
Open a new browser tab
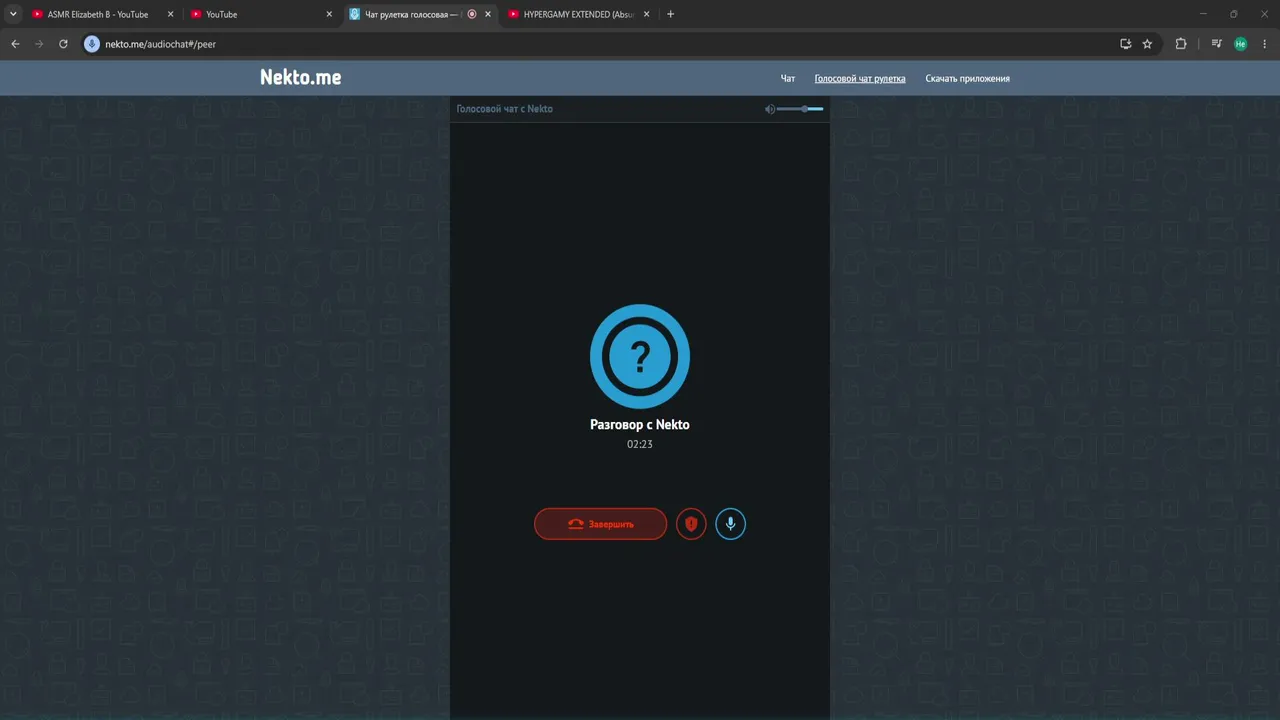pyautogui.click(x=670, y=15)
